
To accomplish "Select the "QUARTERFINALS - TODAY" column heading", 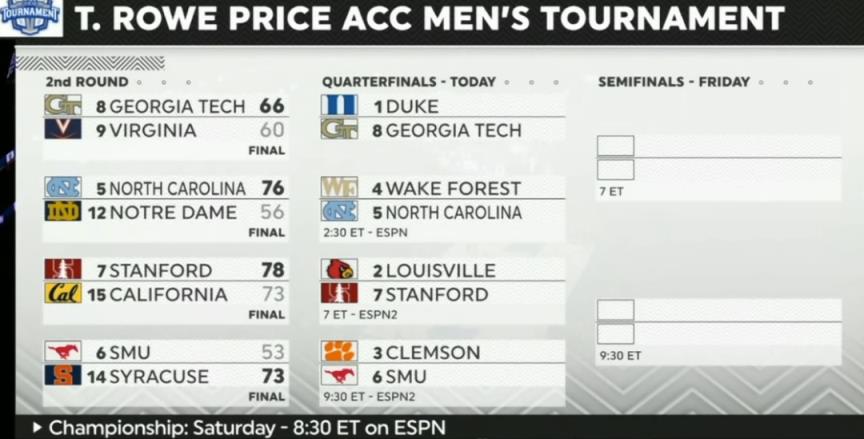I will tap(408, 82).
